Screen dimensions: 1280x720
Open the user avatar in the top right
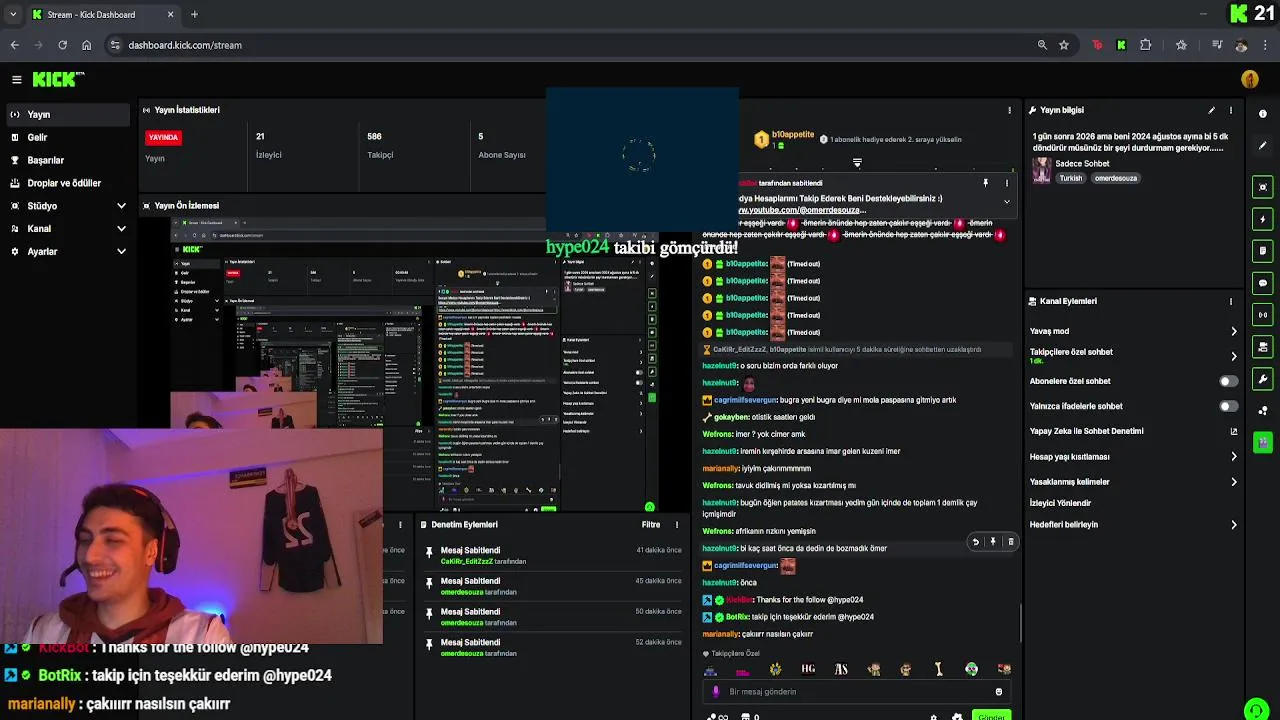(x=1250, y=79)
